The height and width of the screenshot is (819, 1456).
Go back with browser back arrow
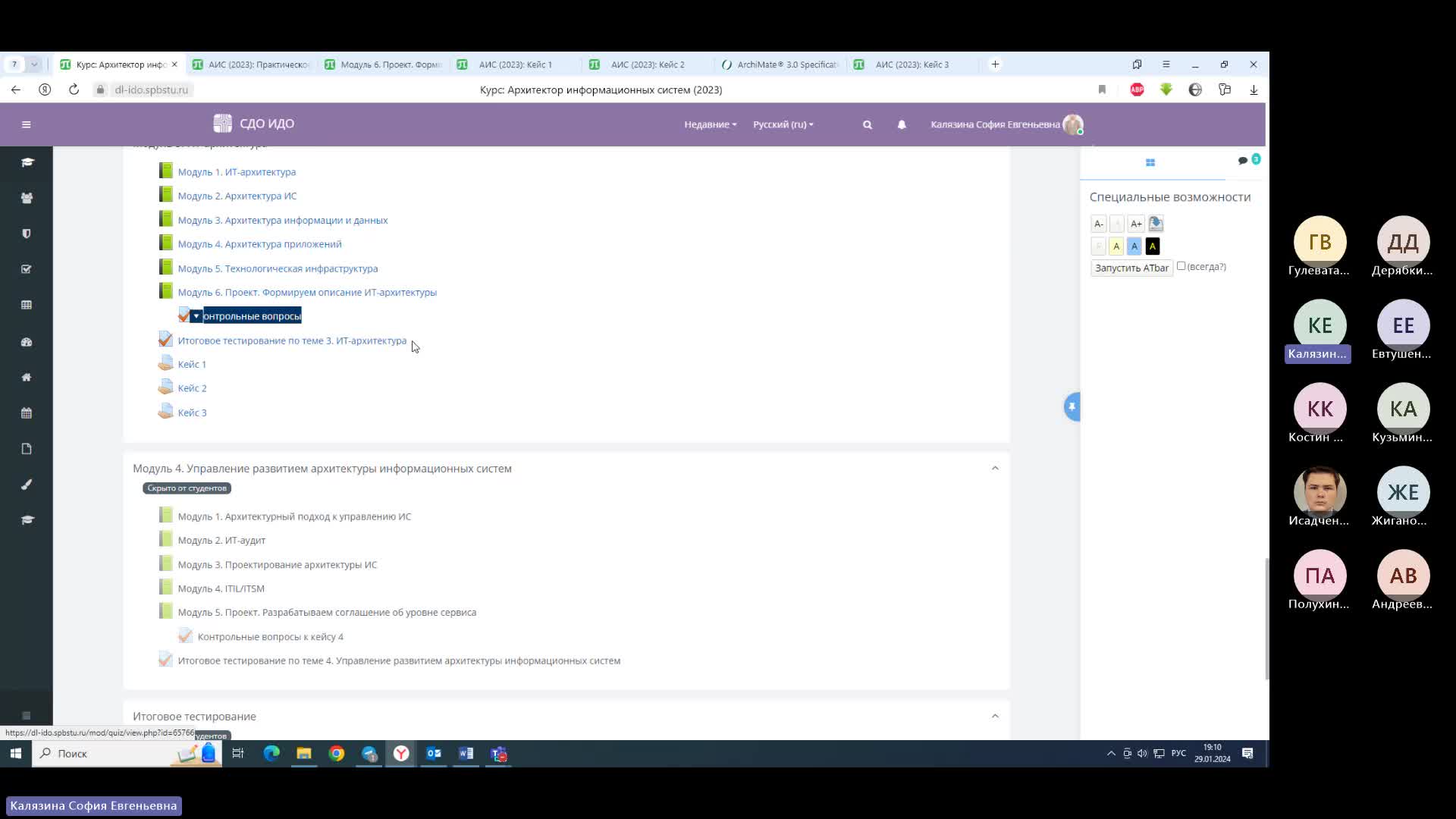click(x=16, y=89)
